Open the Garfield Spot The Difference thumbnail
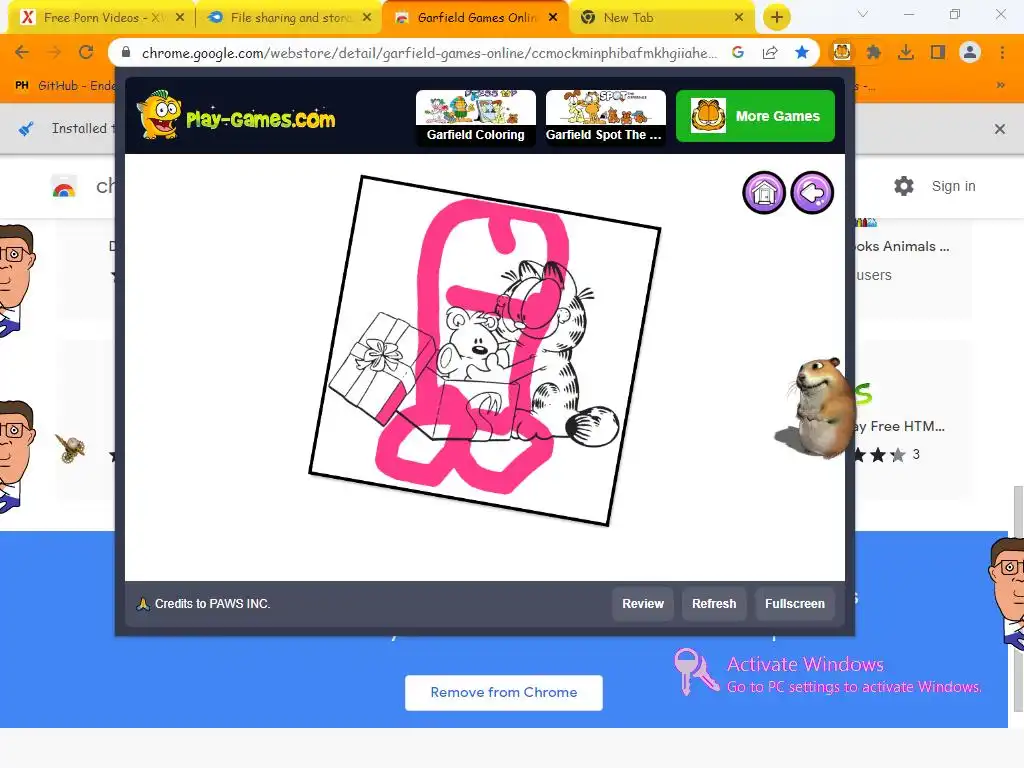Viewport: 1024px width, 768px height. tap(605, 117)
